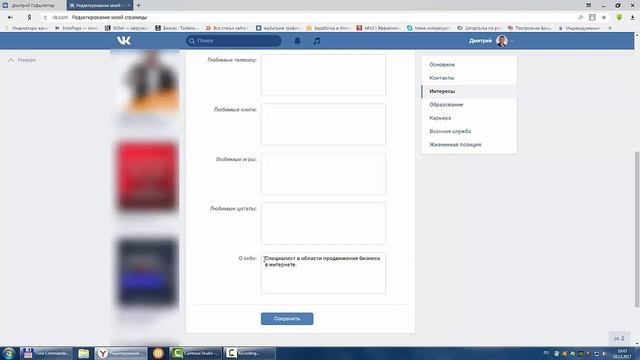
Task: Open the browser downloads arrow icon
Action: pos(633,17)
